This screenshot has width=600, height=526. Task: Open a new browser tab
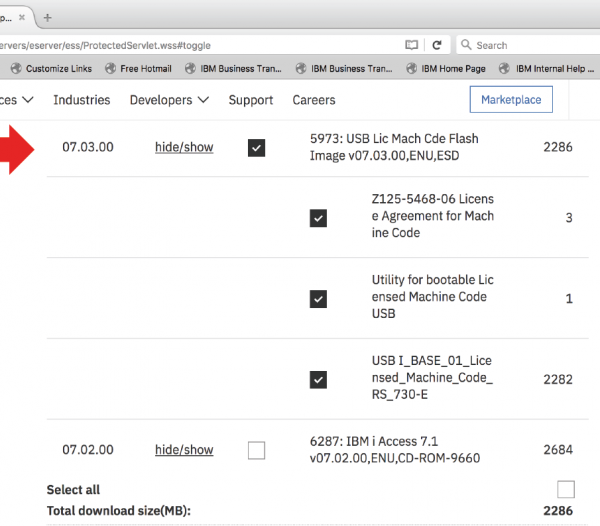pyautogui.click(x=47, y=18)
